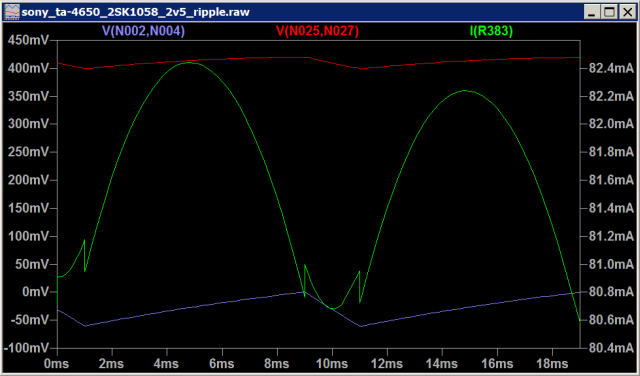Maximize the waveform window
Viewport: 640px width, 376px height.
coord(609,12)
